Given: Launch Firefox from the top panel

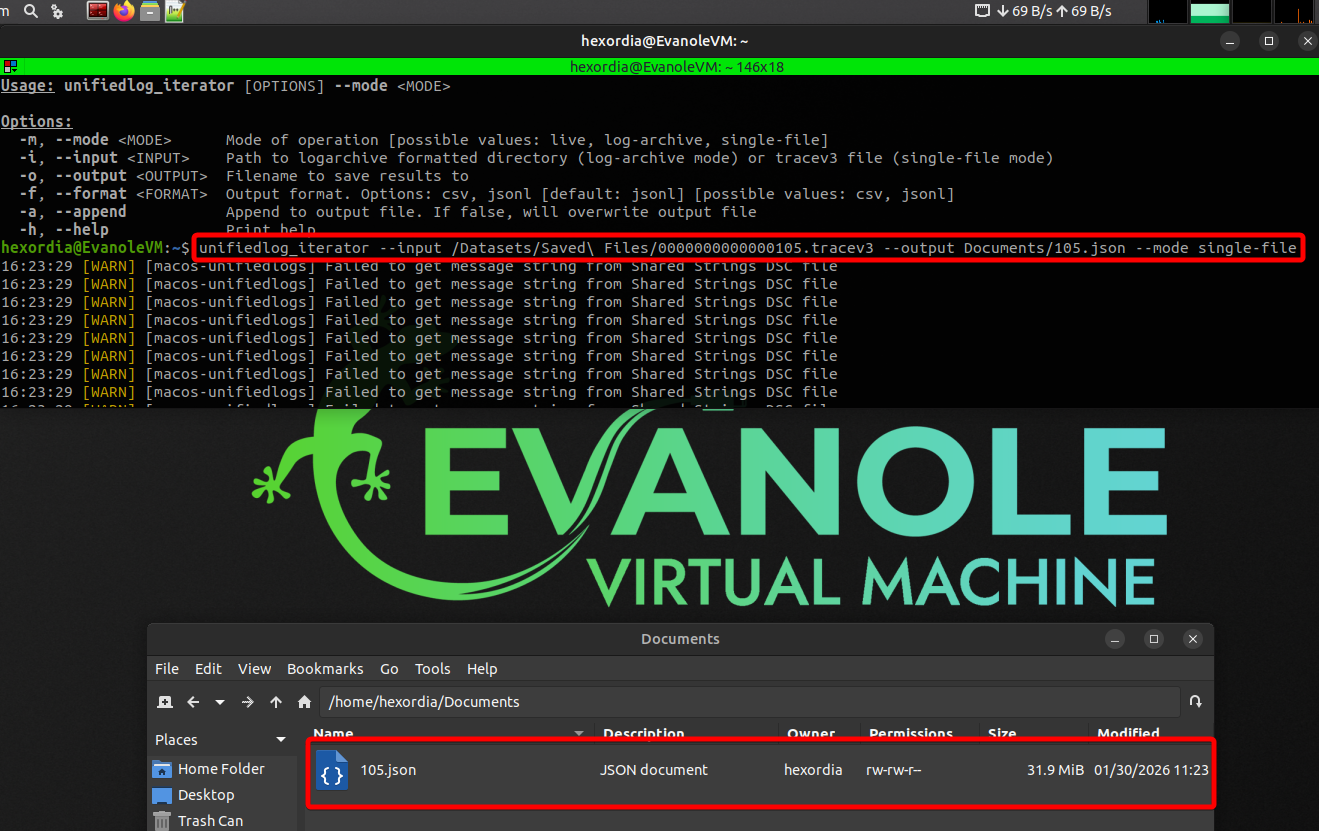Looking at the screenshot, I should (x=124, y=12).
